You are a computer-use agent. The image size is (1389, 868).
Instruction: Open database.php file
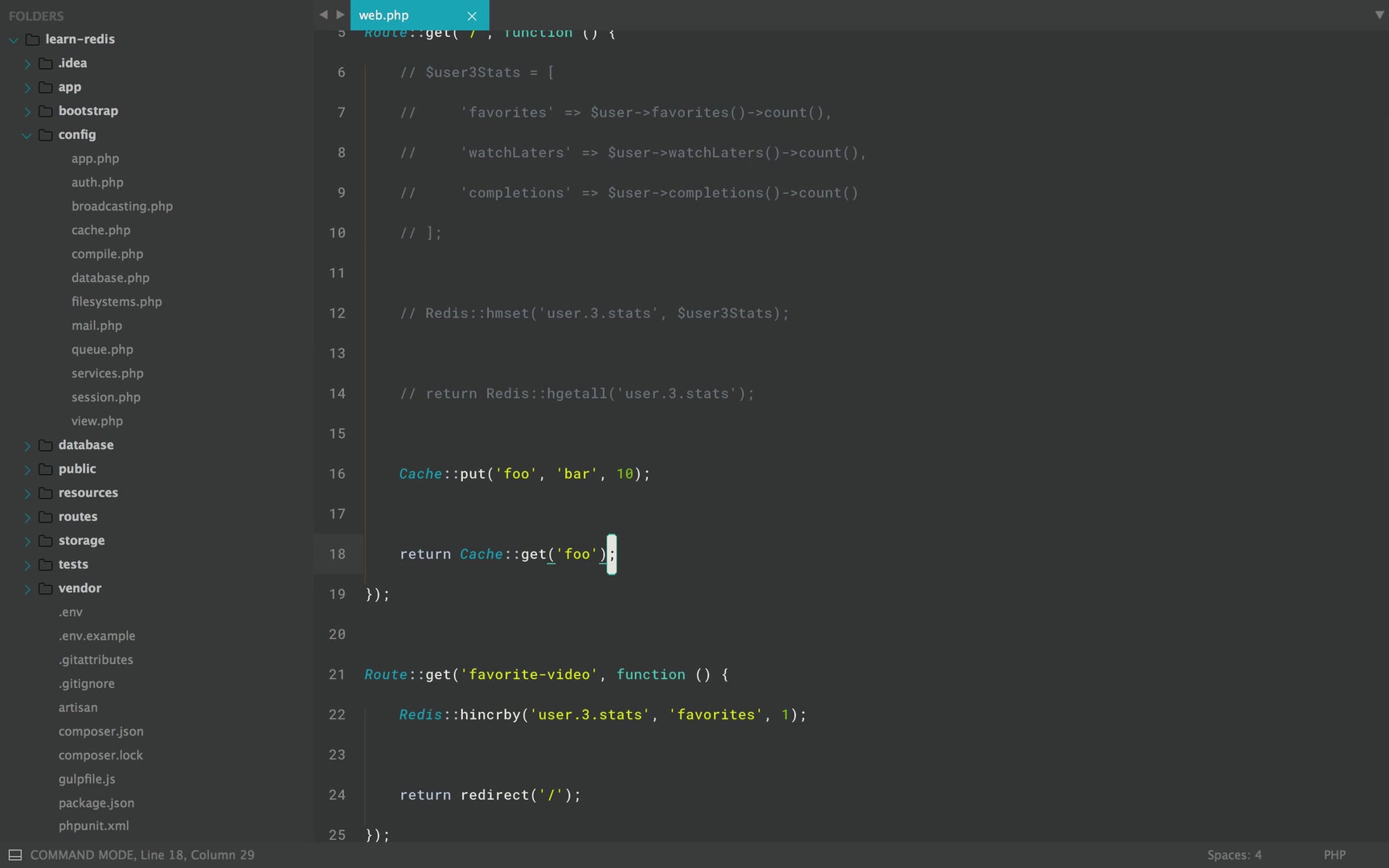pyautogui.click(x=110, y=278)
